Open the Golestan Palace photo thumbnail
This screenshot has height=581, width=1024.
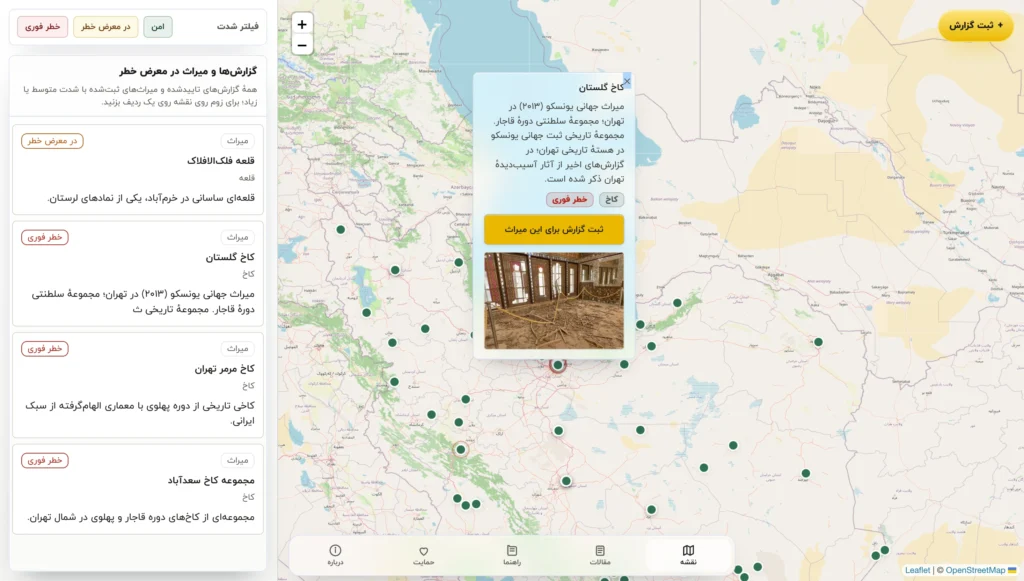[554, 300]
